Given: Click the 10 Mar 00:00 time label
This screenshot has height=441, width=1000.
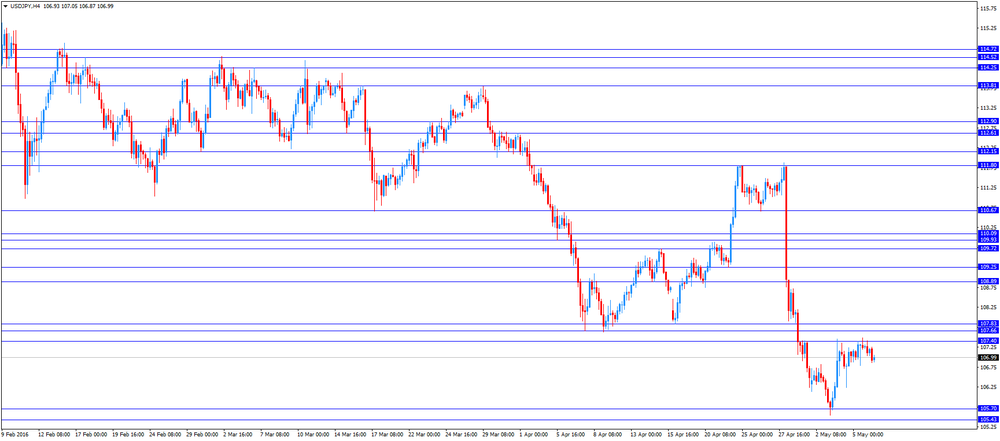Looking at the screenshot, I should [x=315, y=435].
